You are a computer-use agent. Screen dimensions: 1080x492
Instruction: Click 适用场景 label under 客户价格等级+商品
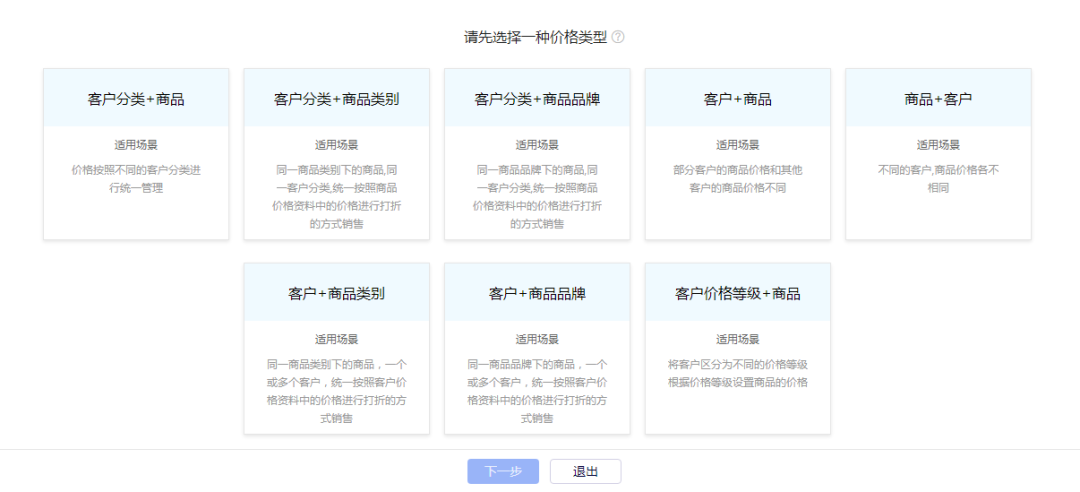738,339
